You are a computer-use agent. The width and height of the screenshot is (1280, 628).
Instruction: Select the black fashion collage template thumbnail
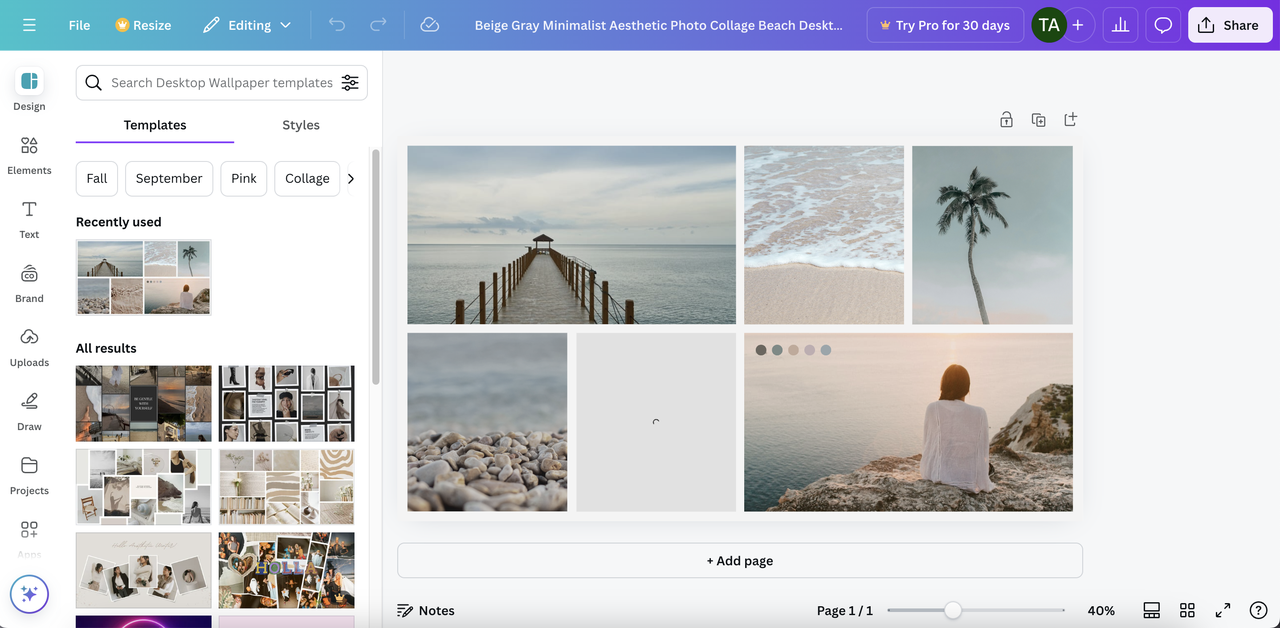point(287,403)
